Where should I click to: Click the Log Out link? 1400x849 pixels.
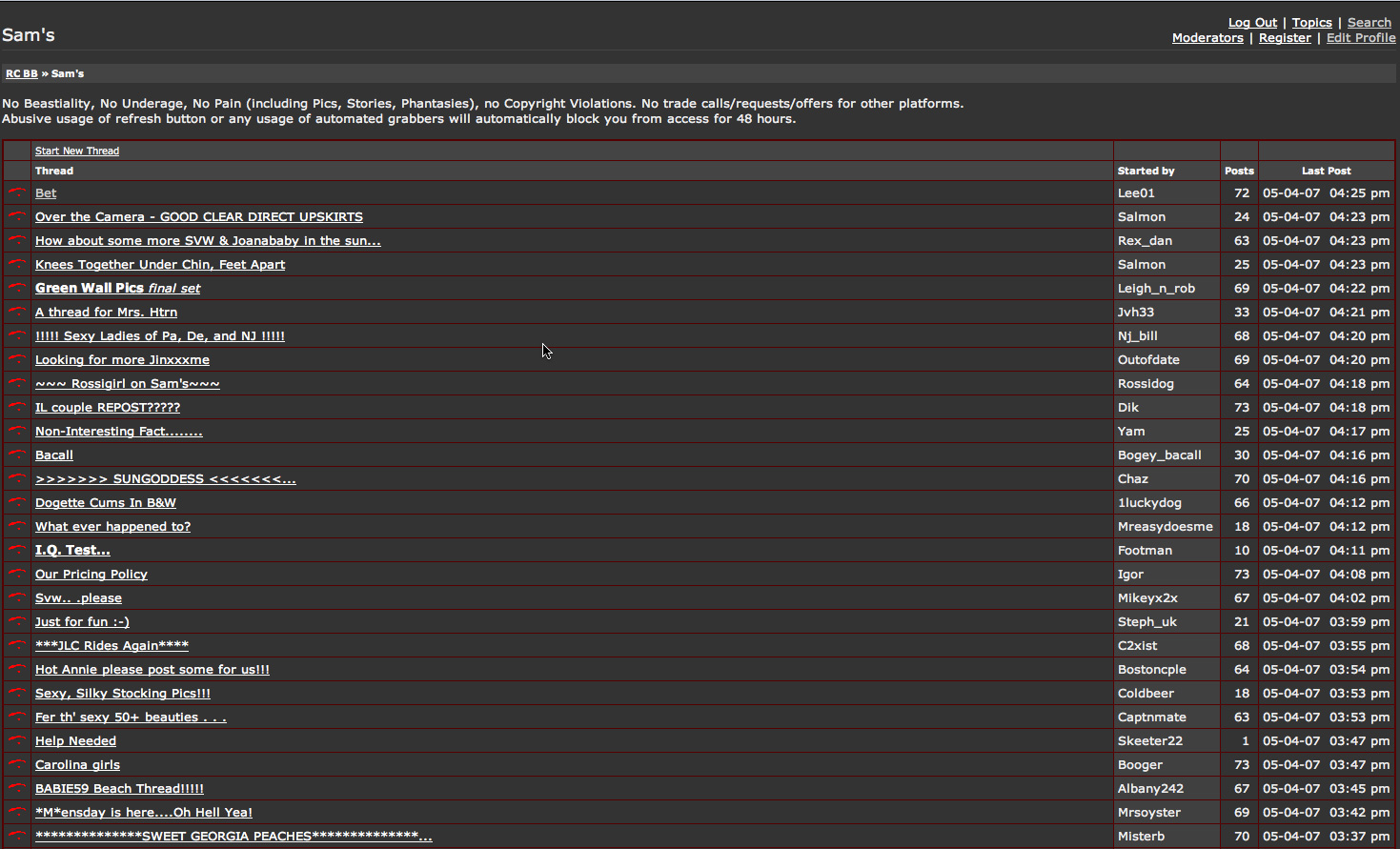[x=1252, y=23]
